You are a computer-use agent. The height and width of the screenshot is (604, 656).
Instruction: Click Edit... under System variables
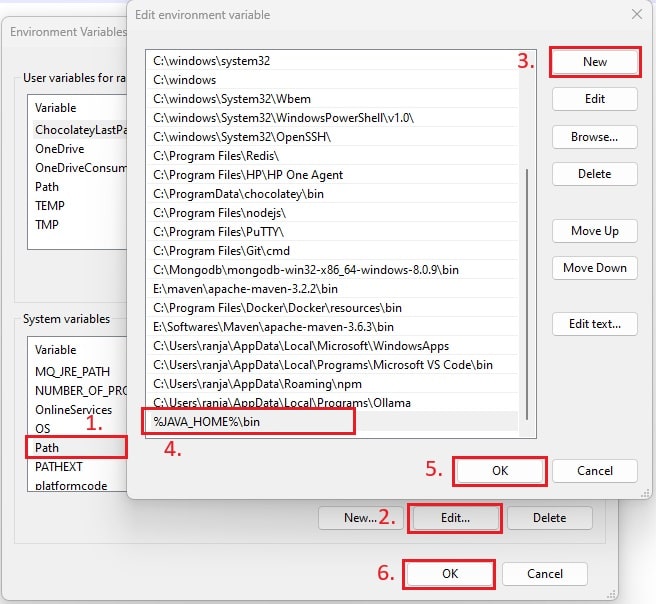tap(455, 518)
